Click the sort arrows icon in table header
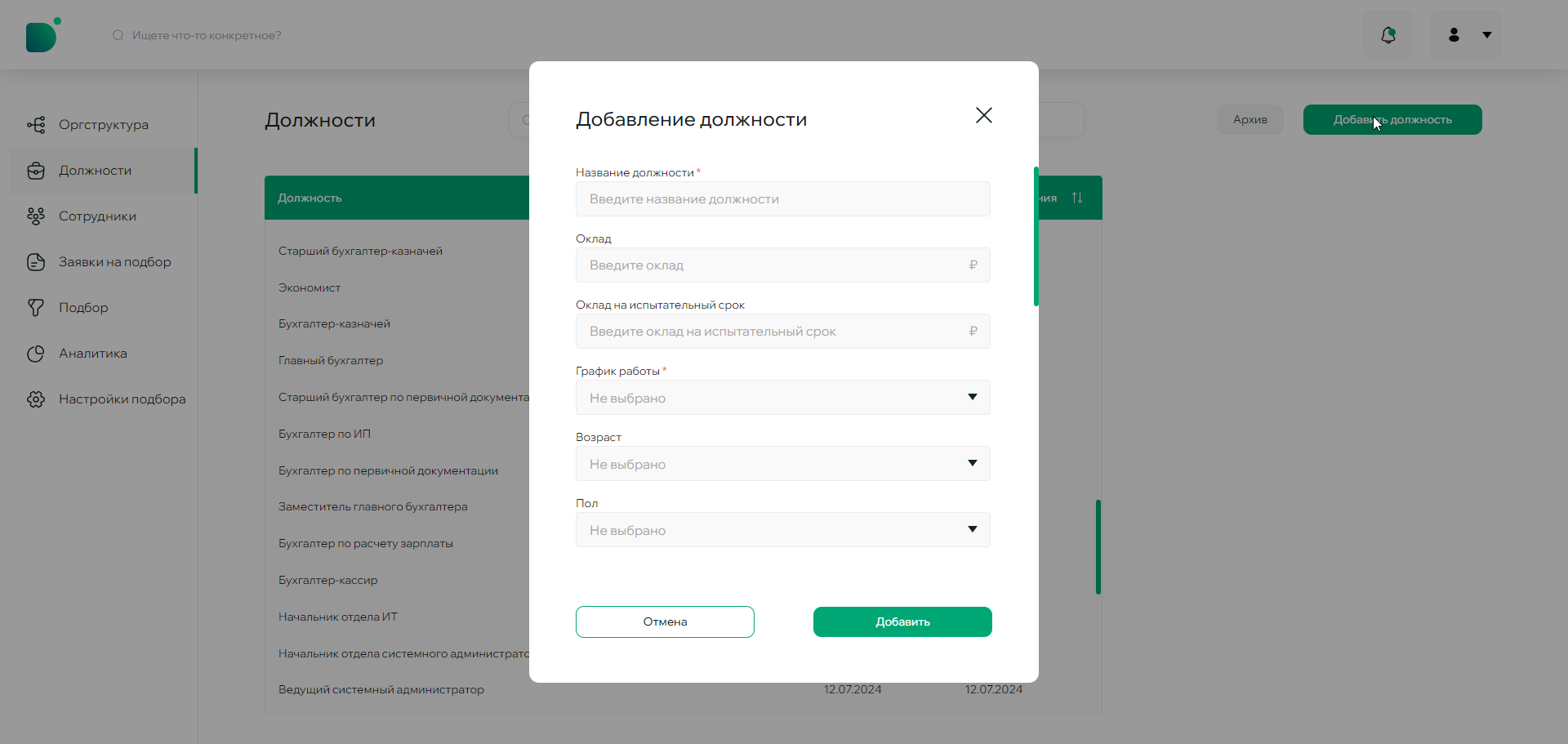The image size is (1568, 744). 1077,198
